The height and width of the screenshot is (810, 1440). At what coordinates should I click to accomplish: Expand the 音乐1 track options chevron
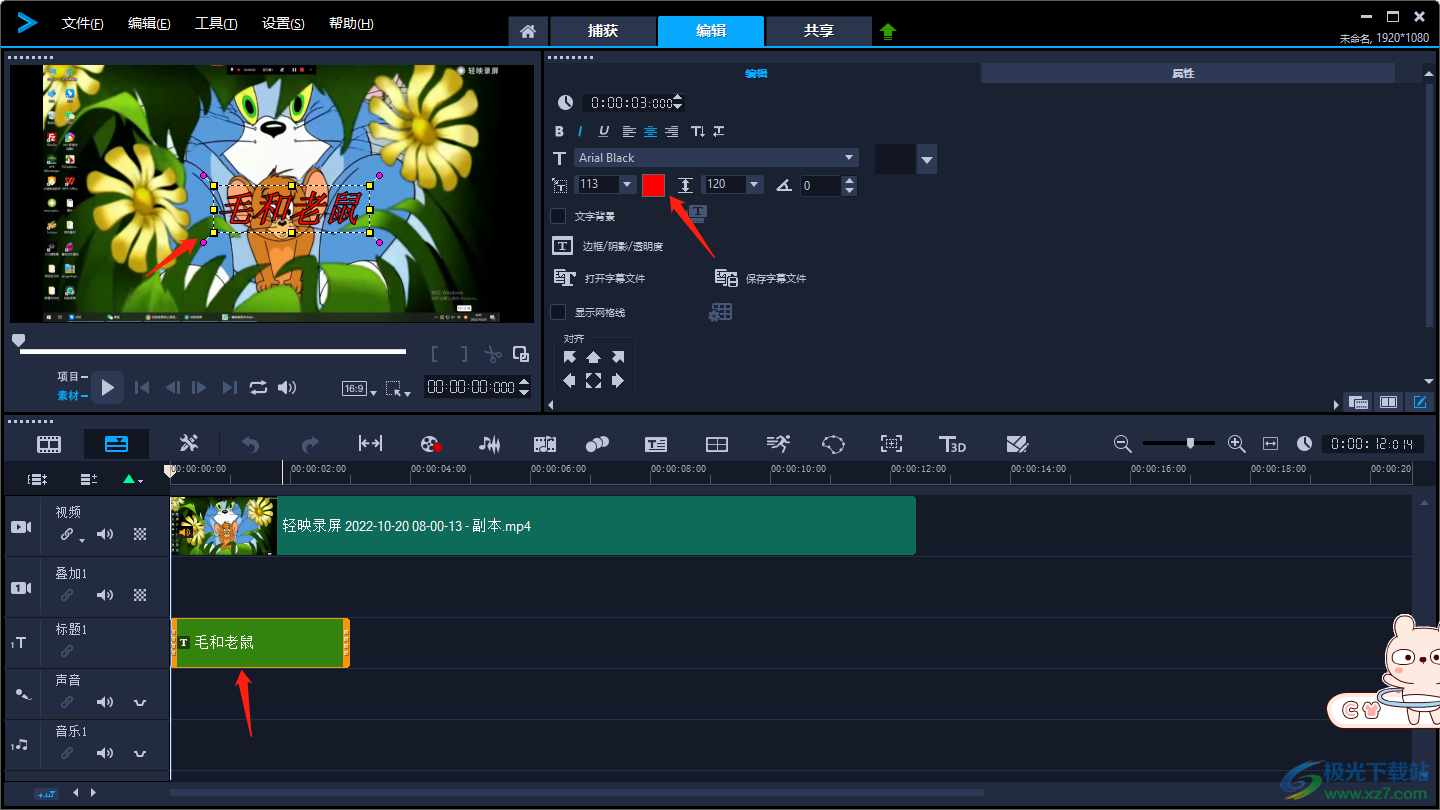click(140, 753)
